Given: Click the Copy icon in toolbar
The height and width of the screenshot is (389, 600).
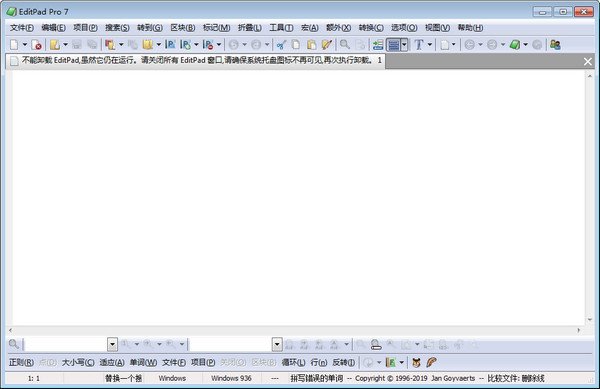Looking at the screenshot, I should pos(296,45).
